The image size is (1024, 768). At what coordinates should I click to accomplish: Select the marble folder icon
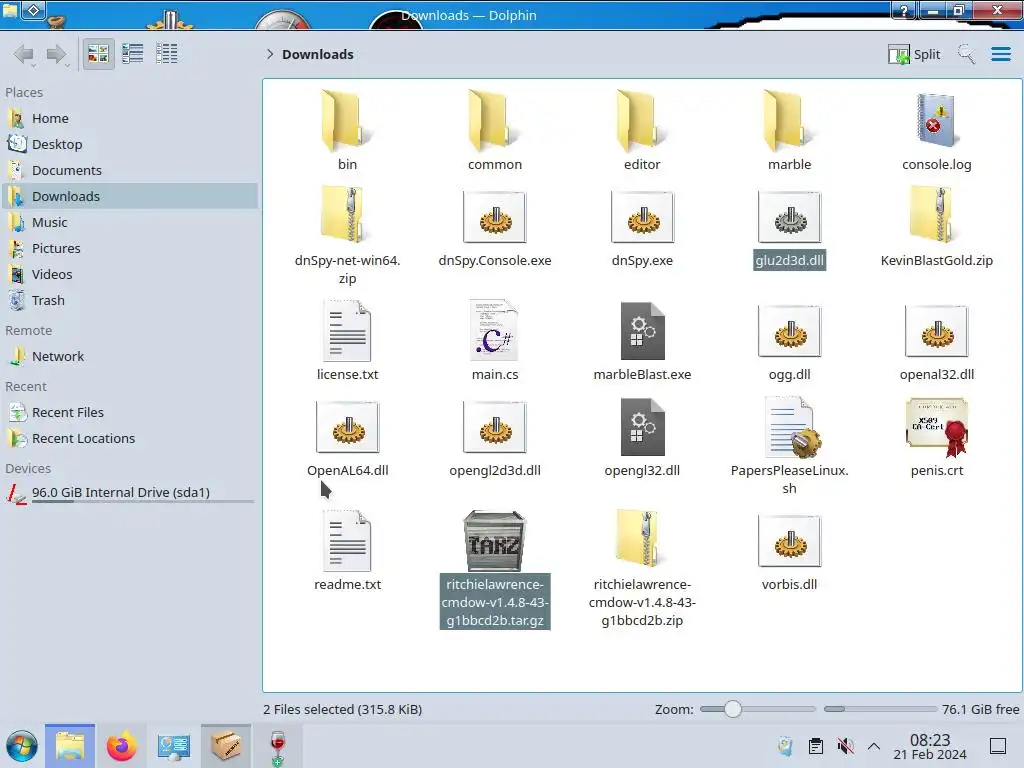(x=790, y=121)
